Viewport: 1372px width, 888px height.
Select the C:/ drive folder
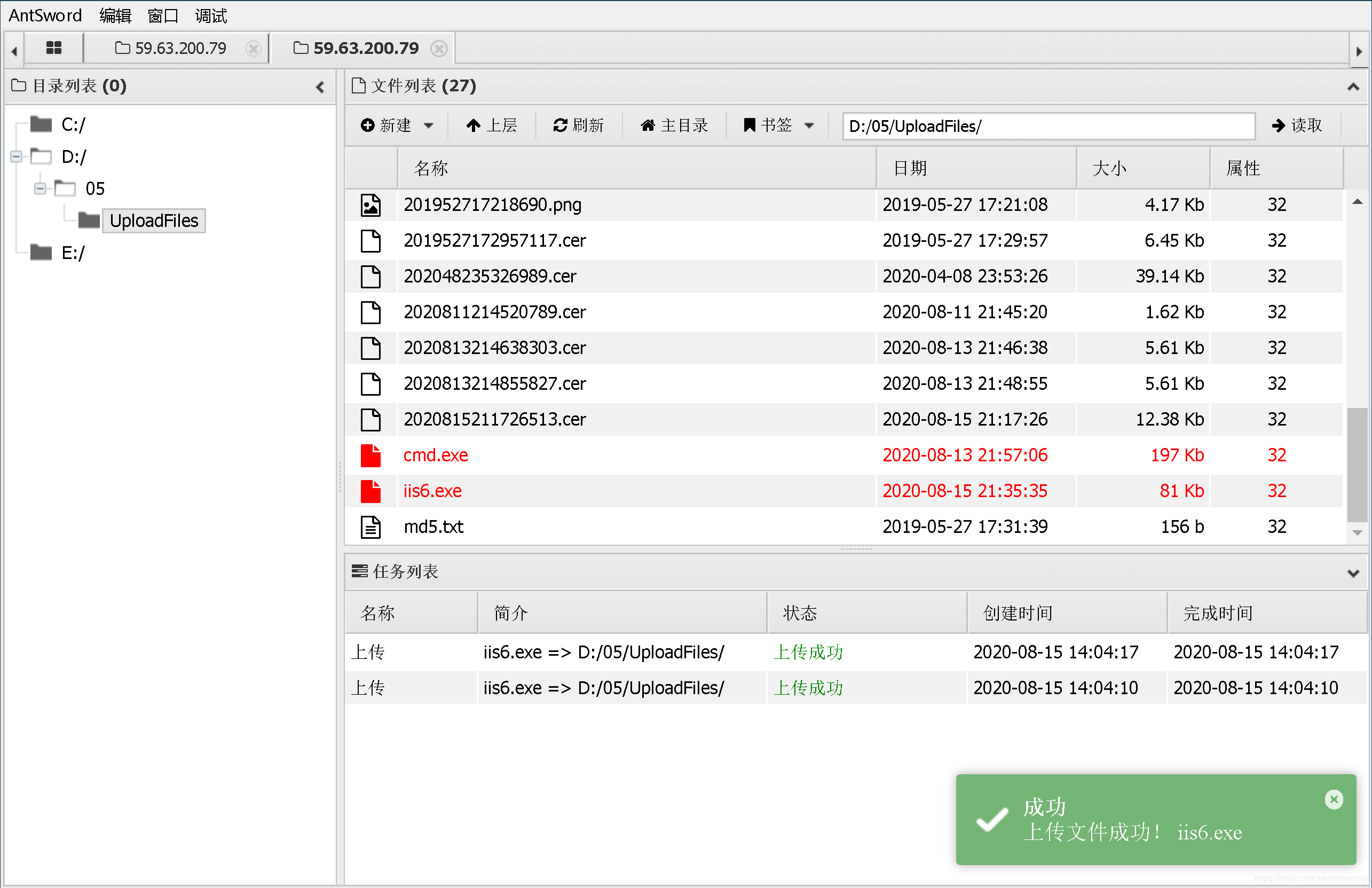tap(58, 124)
